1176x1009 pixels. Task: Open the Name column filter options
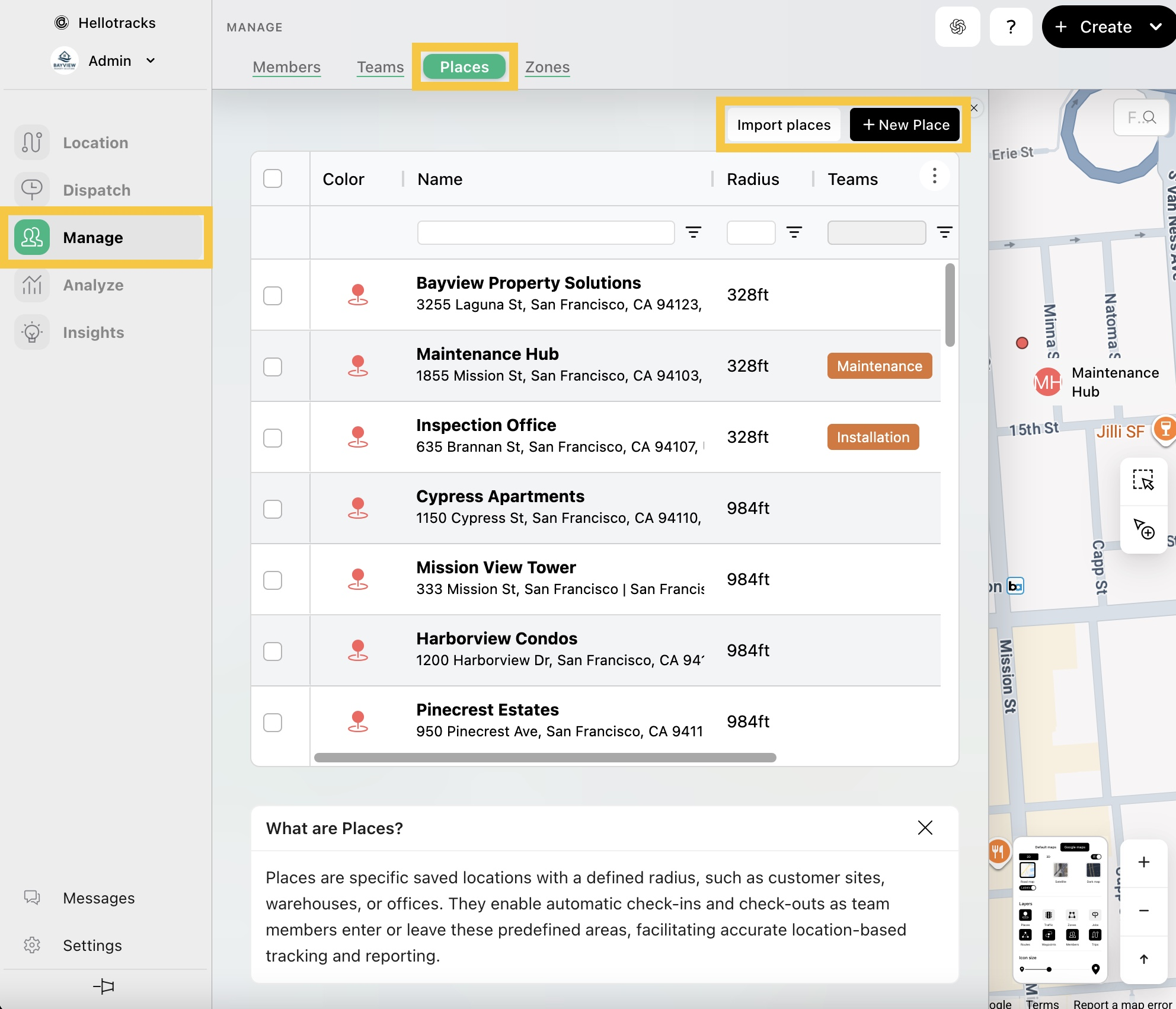click(x=693, y=232)
